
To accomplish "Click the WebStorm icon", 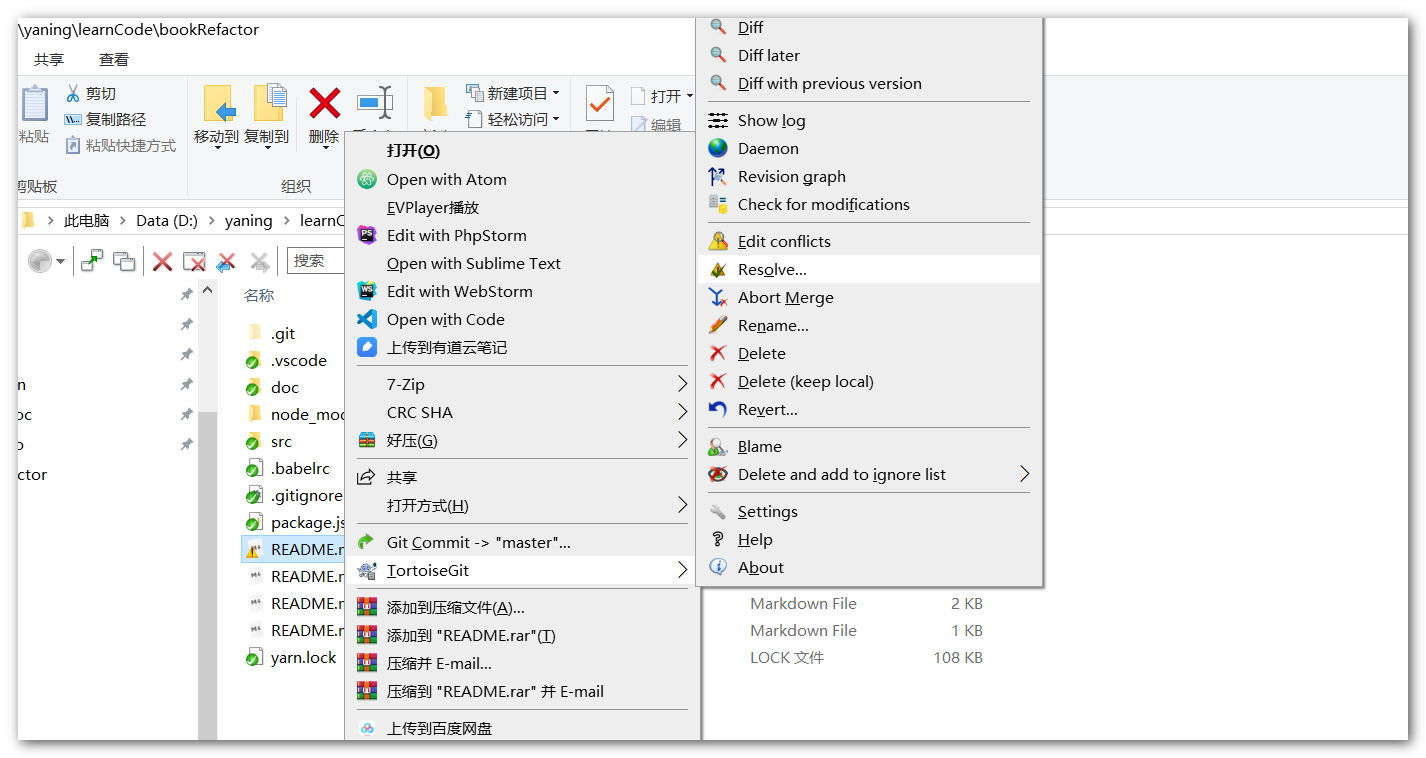I will point(367,291).
